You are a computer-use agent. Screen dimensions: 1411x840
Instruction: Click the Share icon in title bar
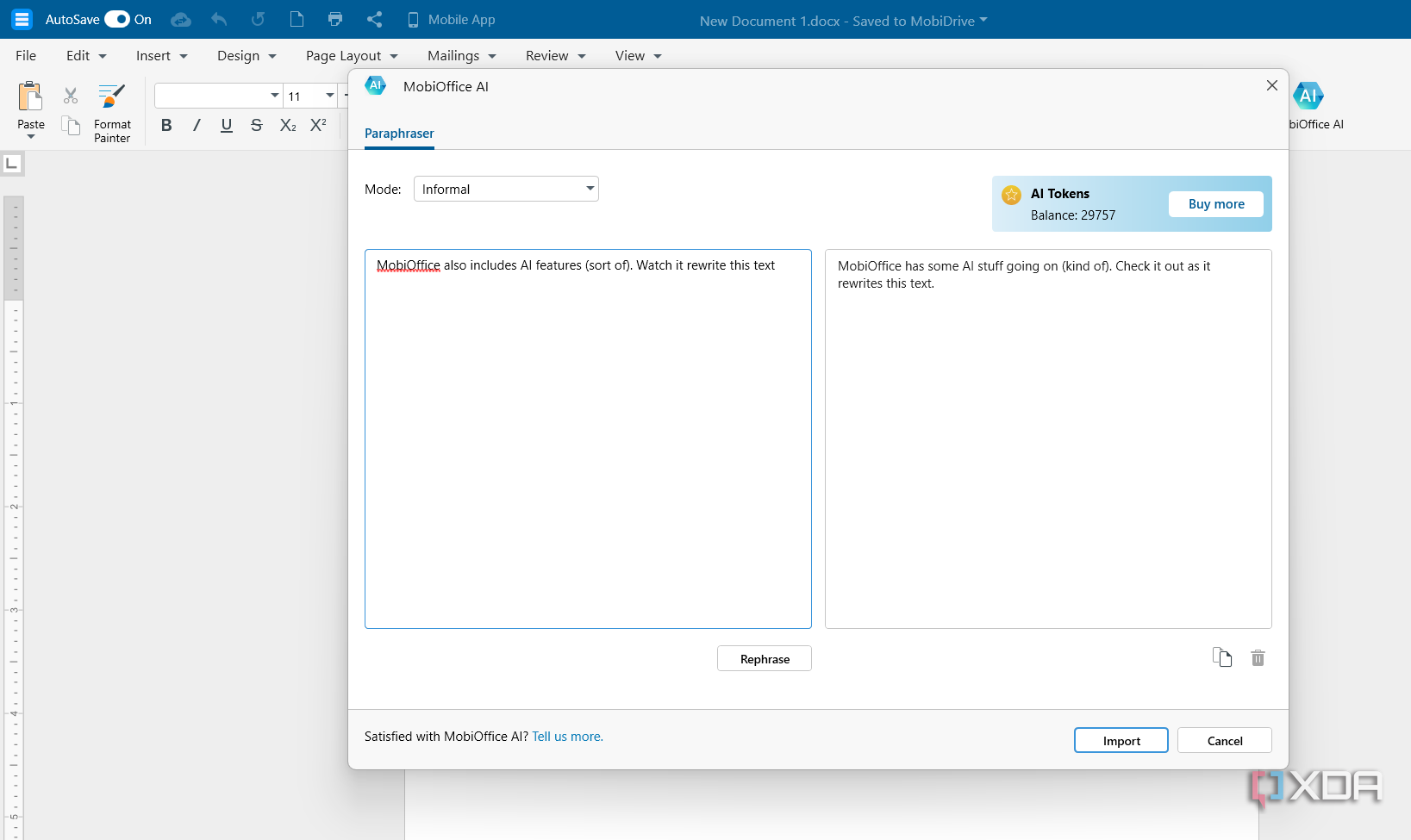pyautogui.click(x=375, y=19)
